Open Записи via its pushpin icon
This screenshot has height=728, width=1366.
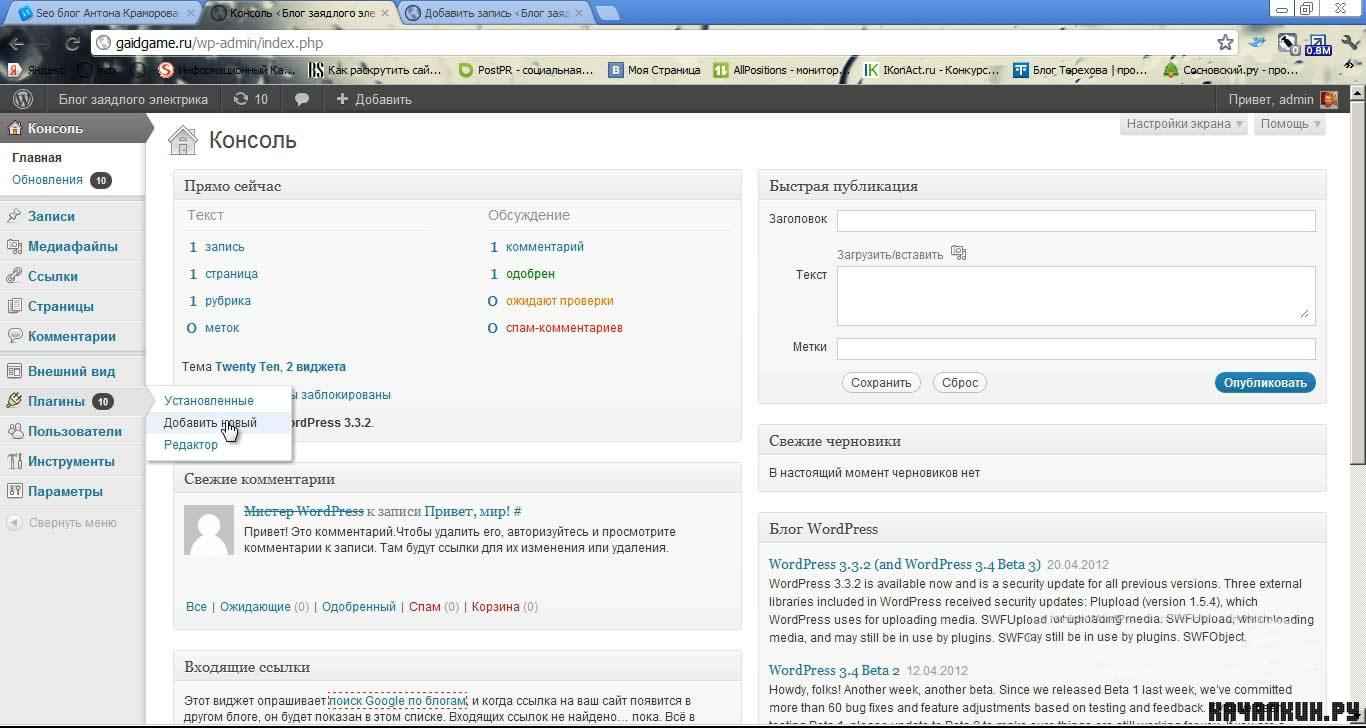pyautogui.click(x=14, y=216)
